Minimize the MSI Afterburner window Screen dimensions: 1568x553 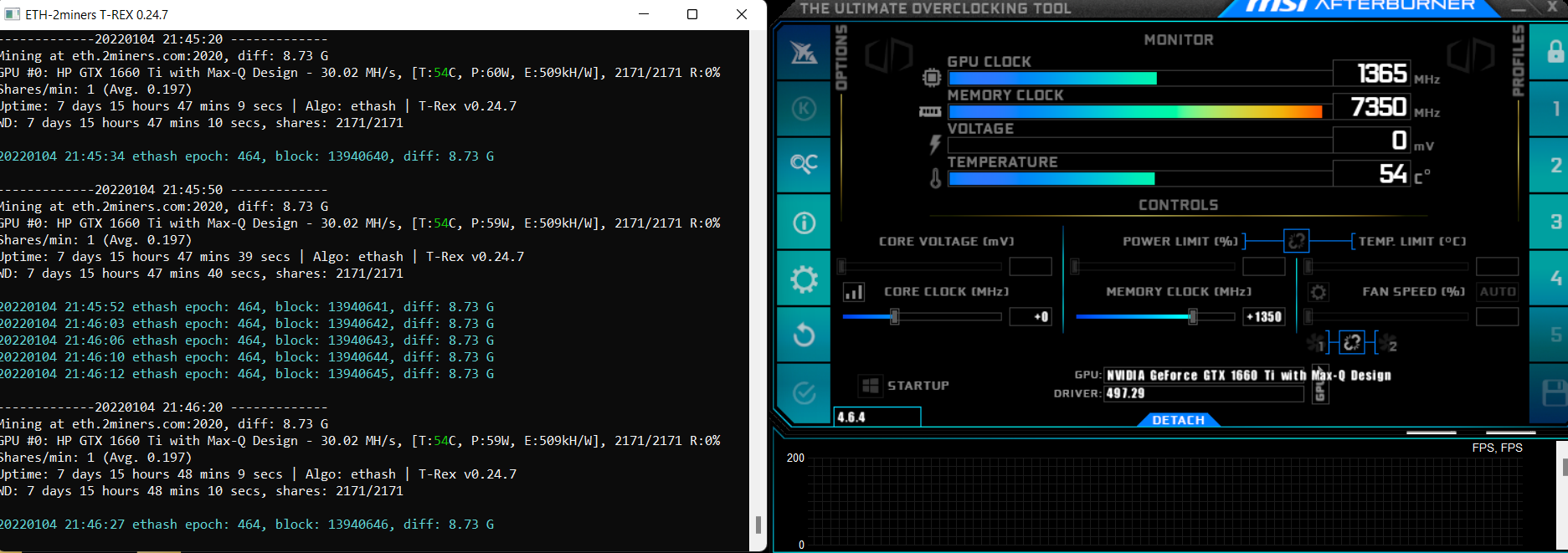[x=1518, y=8]
